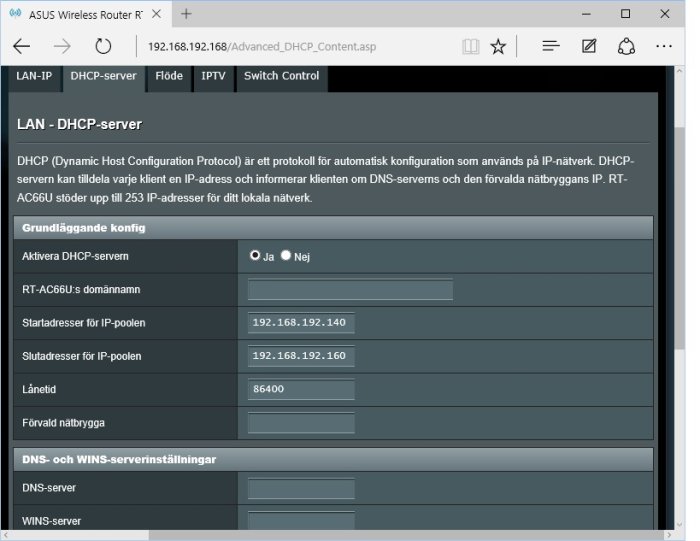Viewport: 700px width, 541px height.
Task: Open the Hub lines icon
Action: 551,46
